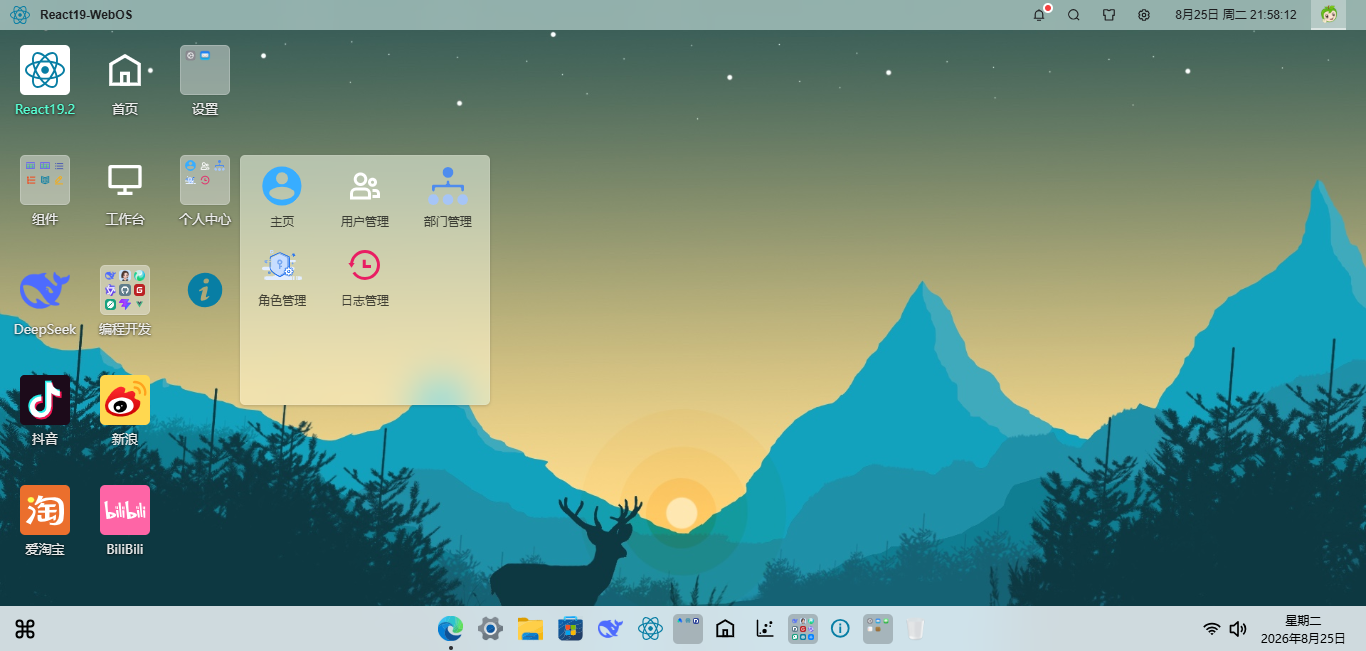The image size is (1366, 651).
Task: Open the React19.2 desktop icon
Action: tap(45, 70)
